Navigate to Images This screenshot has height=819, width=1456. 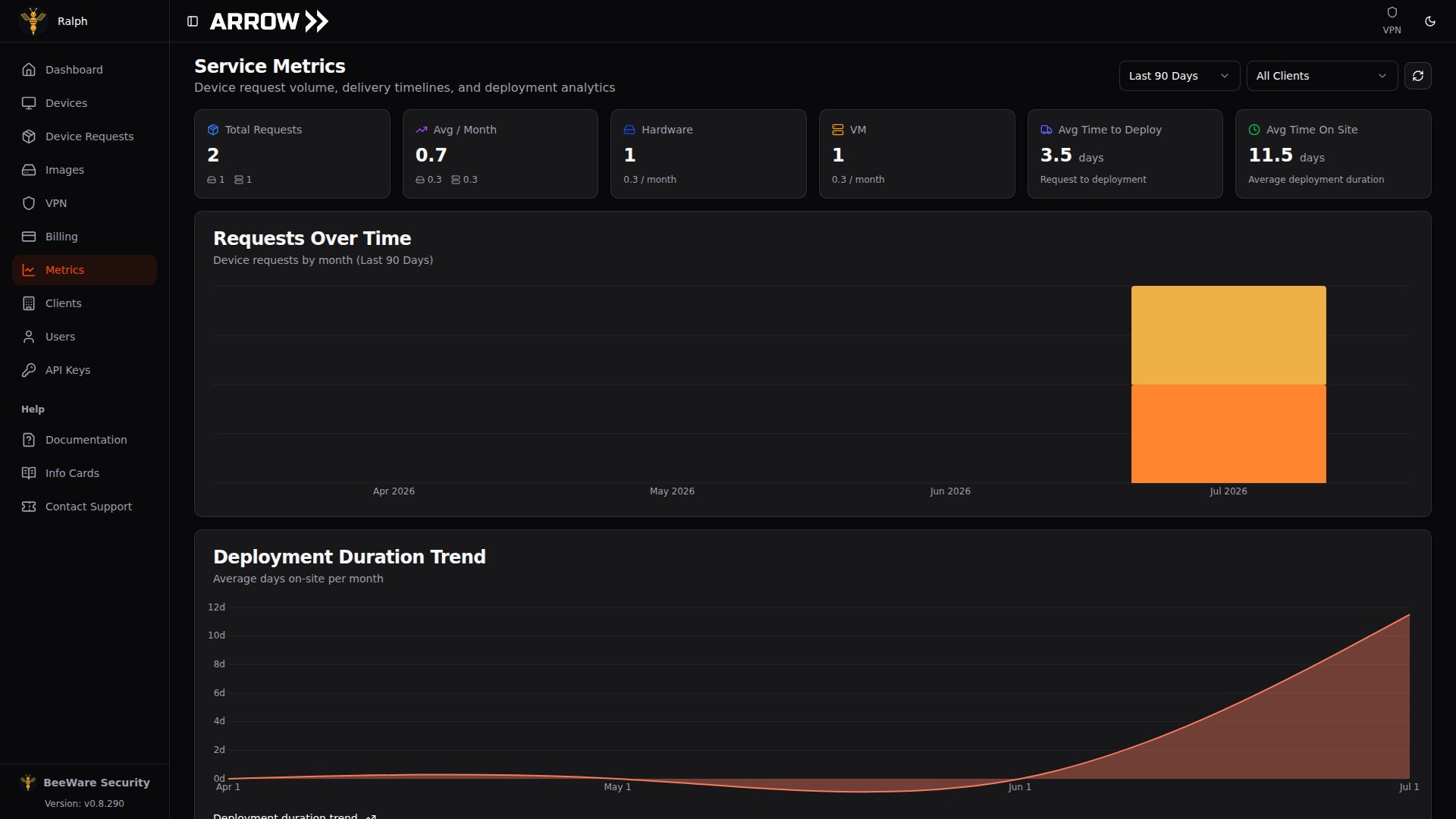[84, 170]
